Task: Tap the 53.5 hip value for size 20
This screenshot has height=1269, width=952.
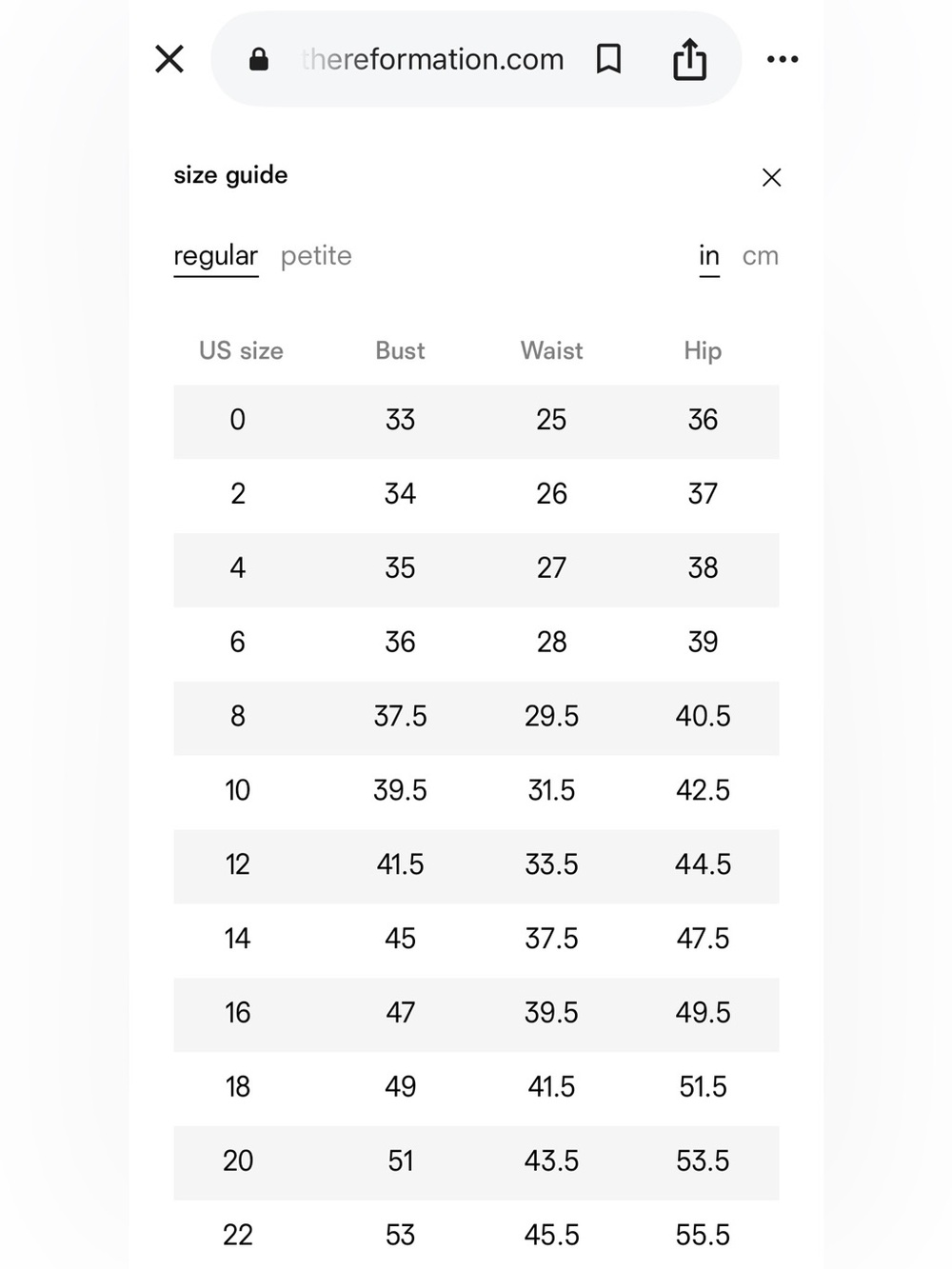Action: click(703, 1160)
